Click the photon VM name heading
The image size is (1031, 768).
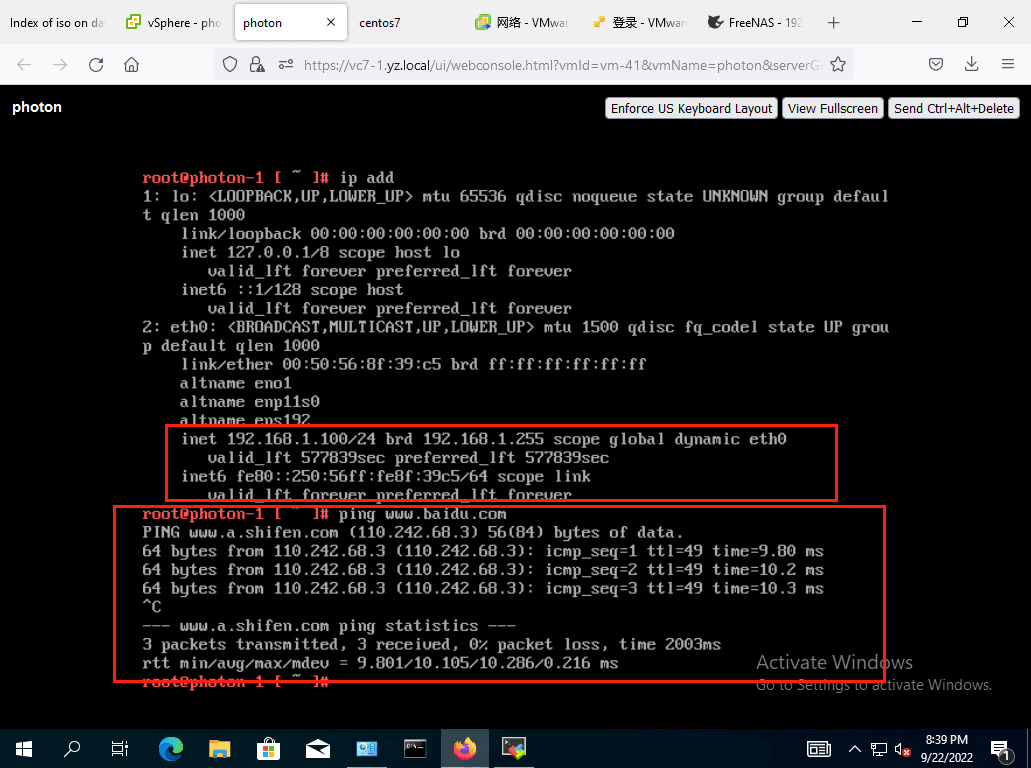[37, 107]
